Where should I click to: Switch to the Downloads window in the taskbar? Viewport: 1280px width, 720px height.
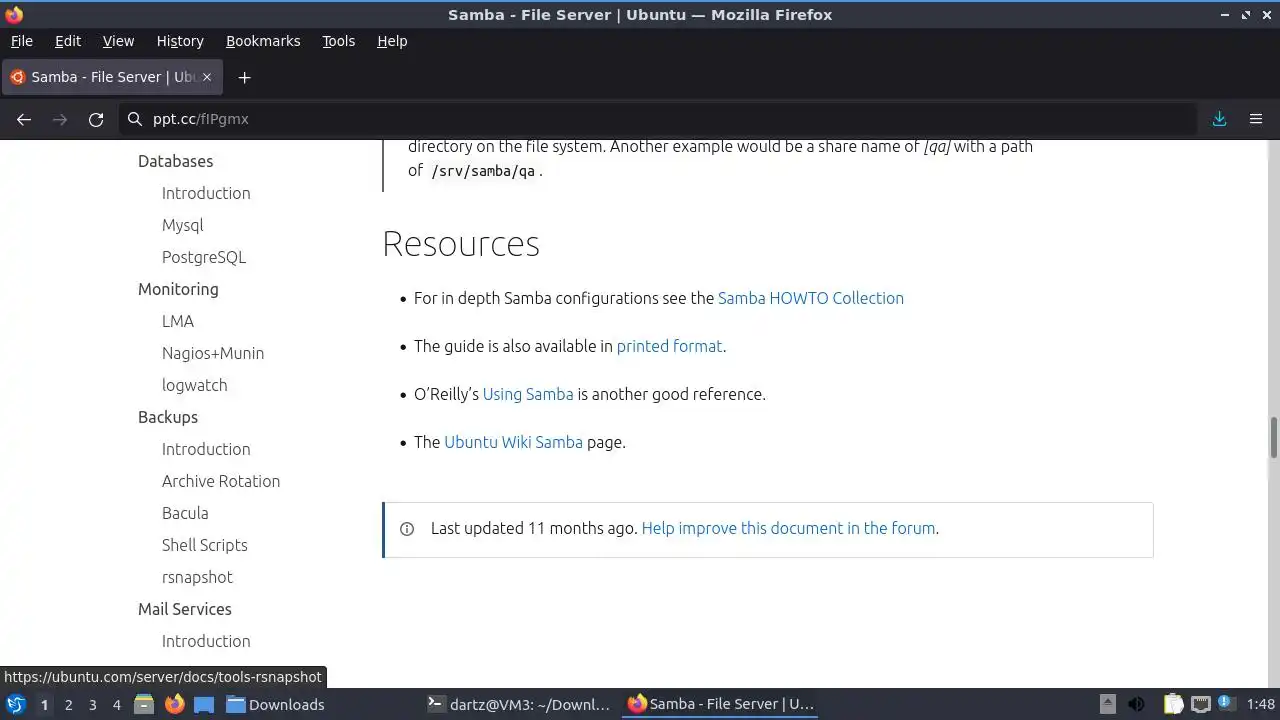[x=276, y=704]
